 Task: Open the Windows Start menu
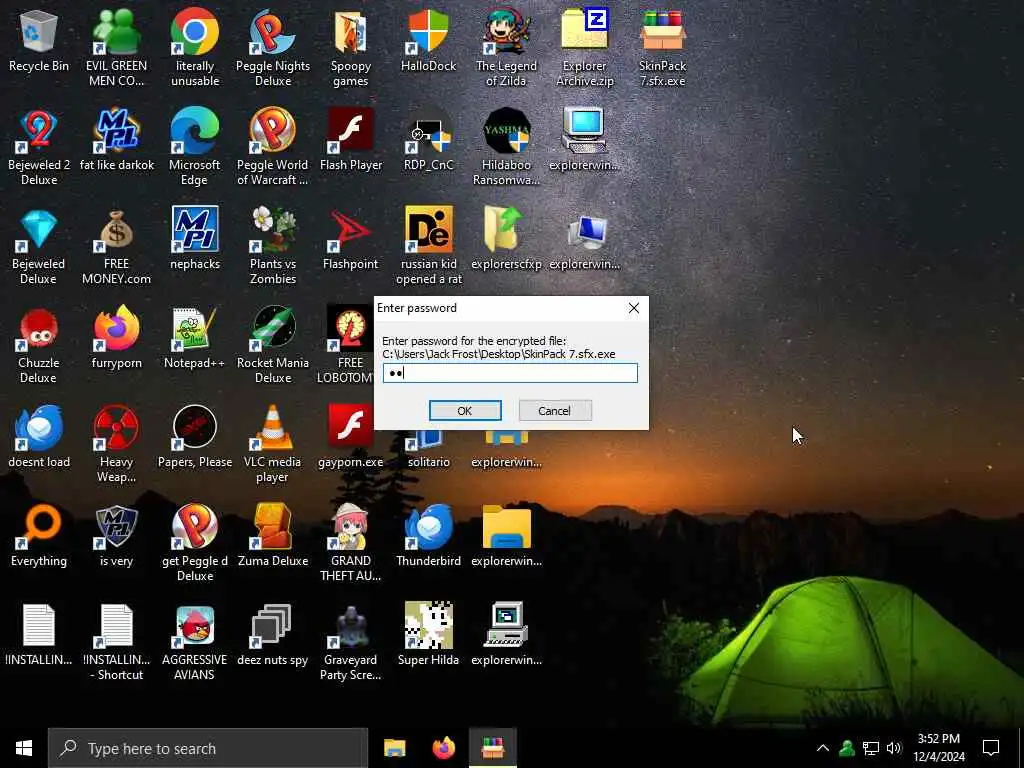[x=24, y=748]
